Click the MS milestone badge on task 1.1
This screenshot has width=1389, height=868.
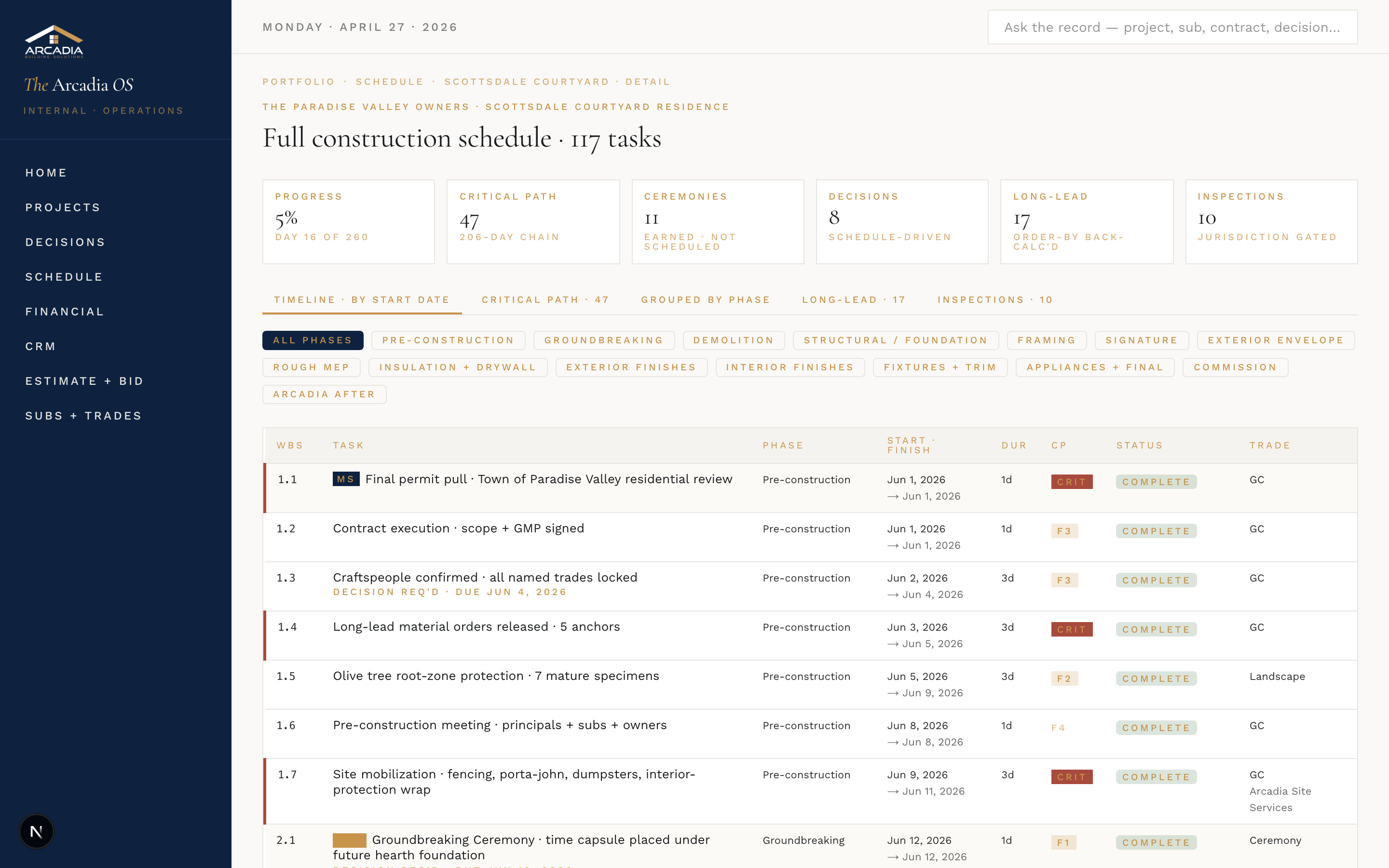[346, 479]
